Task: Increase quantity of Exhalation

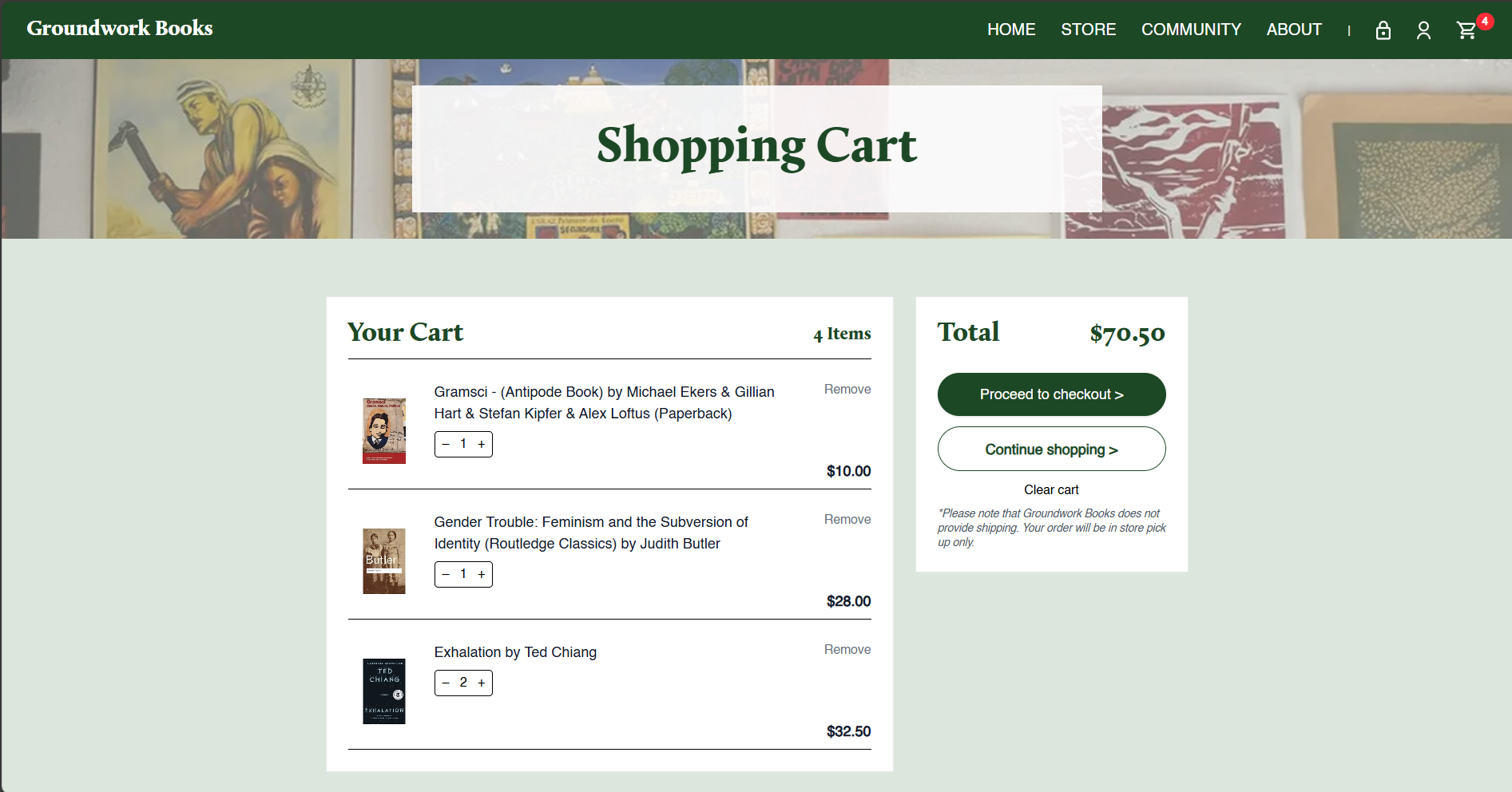Action: (482, 683)
